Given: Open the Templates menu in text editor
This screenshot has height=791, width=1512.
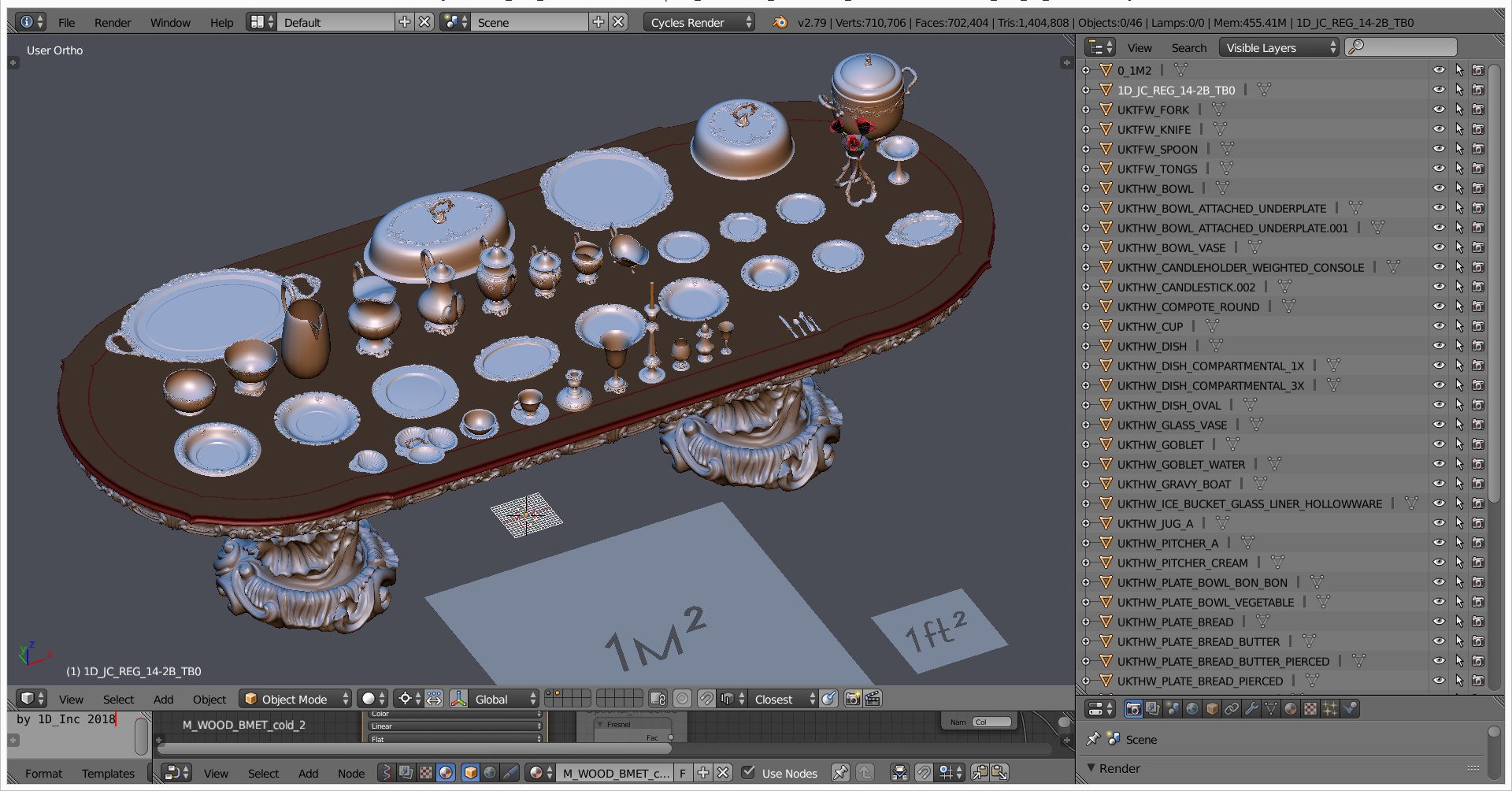Looking at the screenshot, I should (x=108, y=773).
